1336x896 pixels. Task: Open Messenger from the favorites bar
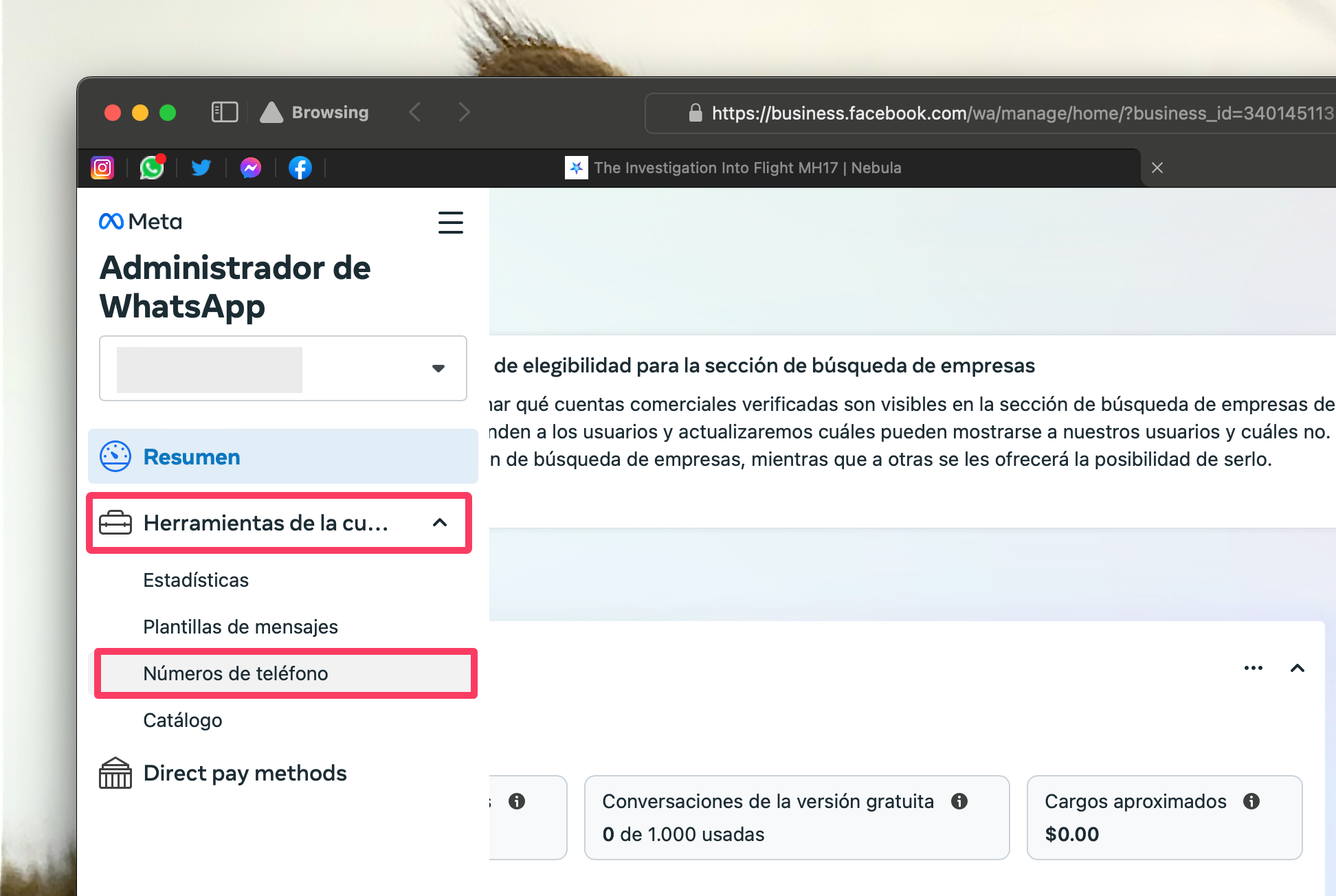[250, 167]
